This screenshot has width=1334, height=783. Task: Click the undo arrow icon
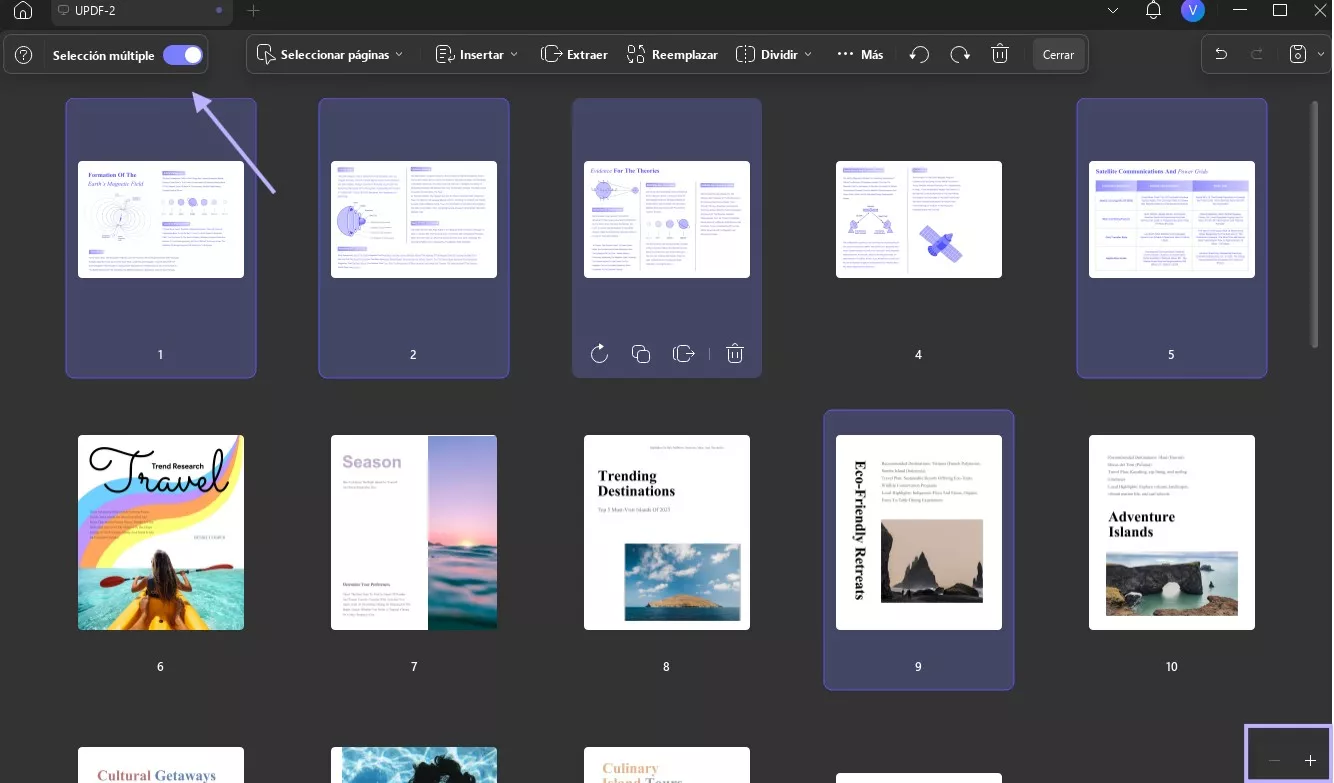point(1221,55)
